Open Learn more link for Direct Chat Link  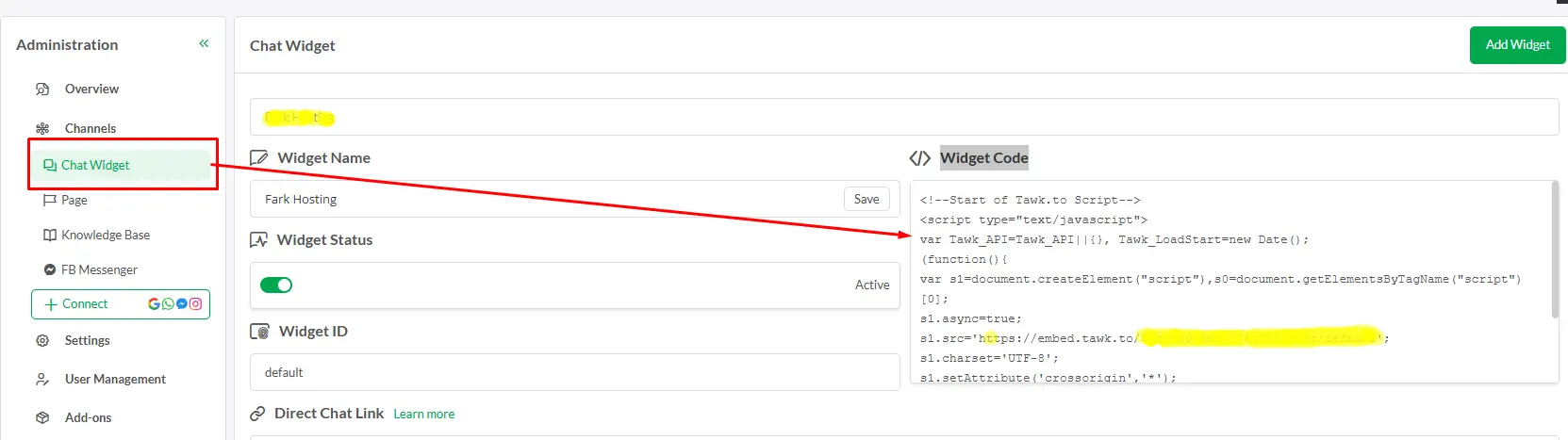423,414
